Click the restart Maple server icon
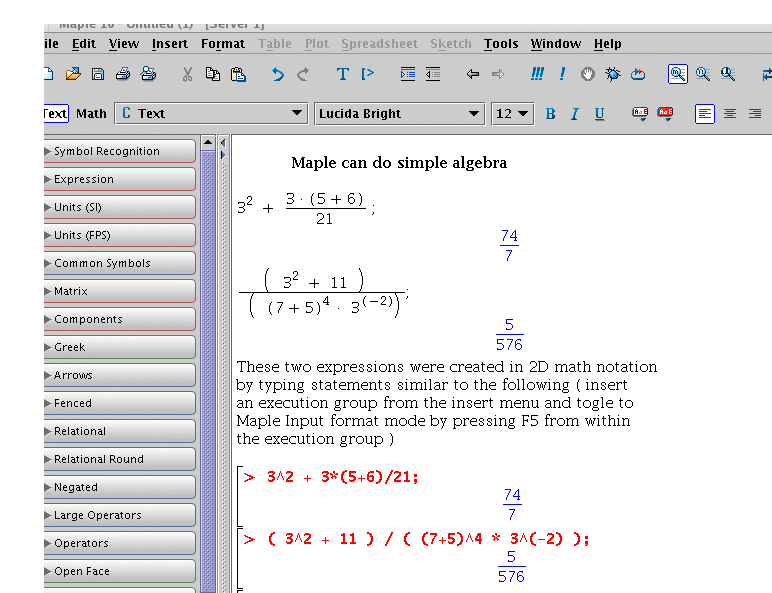This screenshot has width=772, height=593. pos(638,74)
